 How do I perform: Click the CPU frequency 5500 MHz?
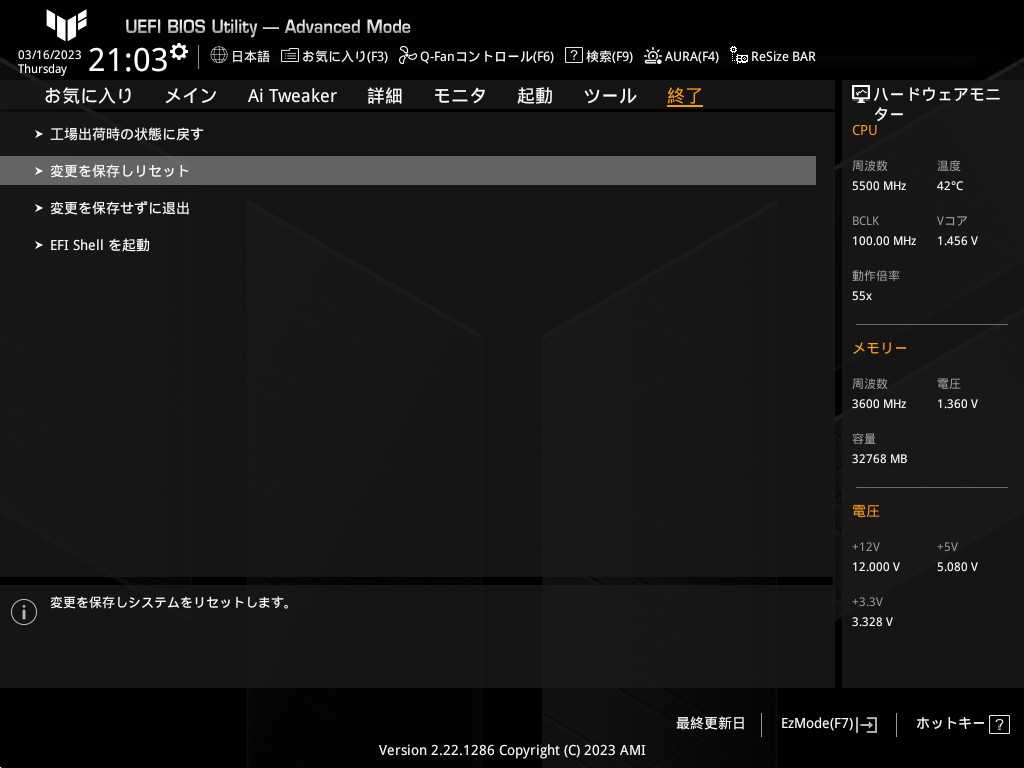point(879,186)
